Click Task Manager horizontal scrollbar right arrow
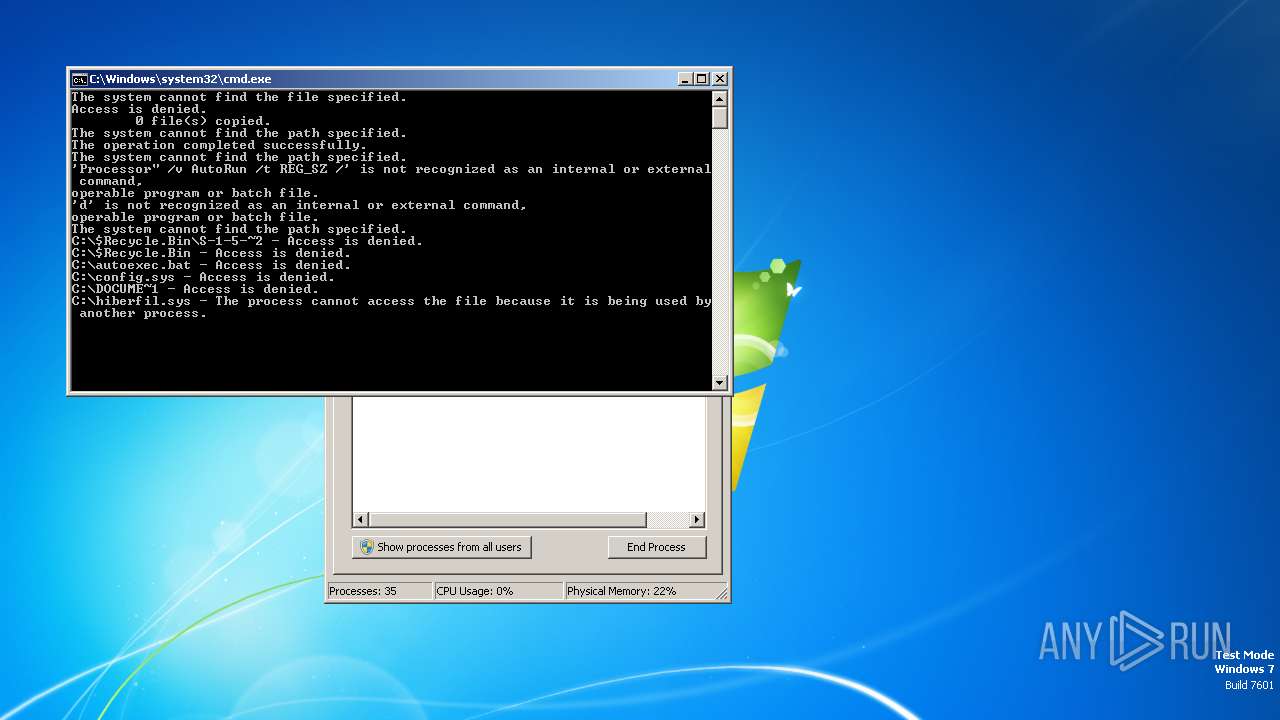This screenshot has height=720, width=1280. 697,520
